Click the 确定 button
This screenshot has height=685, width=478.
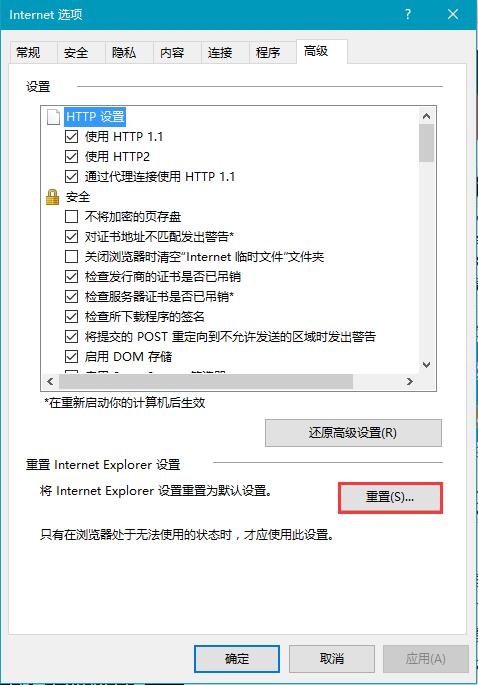tap(237, 659)
